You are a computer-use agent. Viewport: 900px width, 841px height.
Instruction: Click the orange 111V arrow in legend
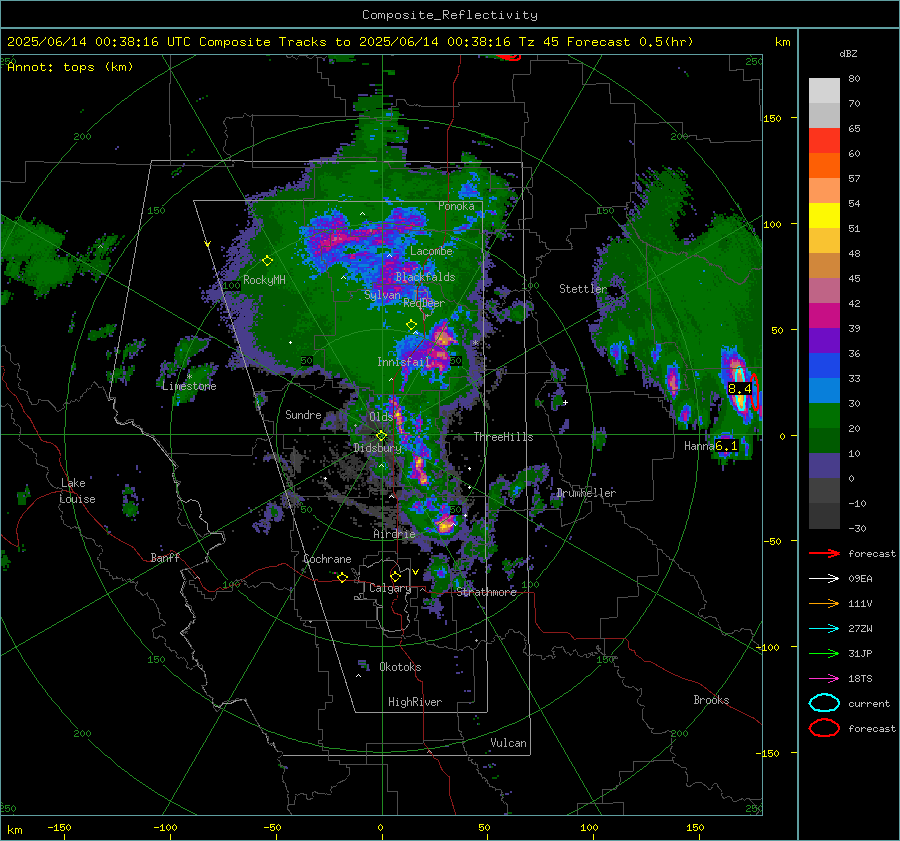[x=824, y=603]
